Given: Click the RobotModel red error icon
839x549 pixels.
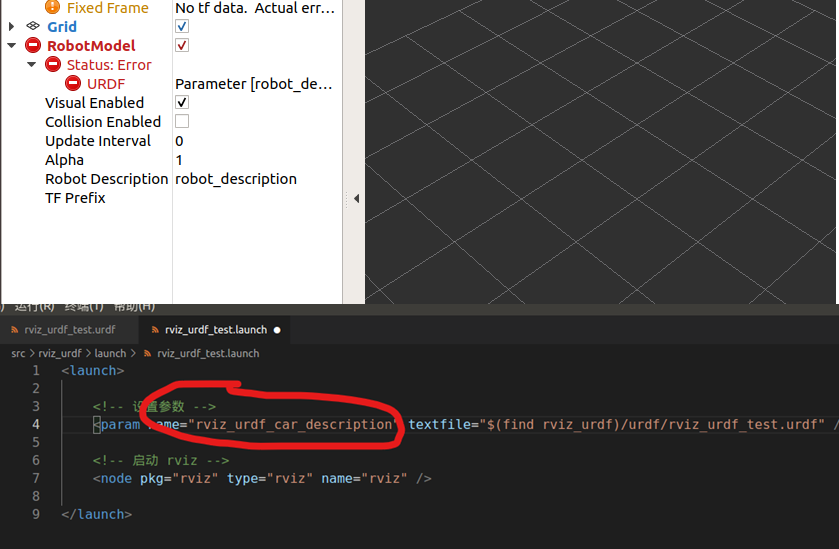Looking at the screenshot, I should click(33, 45).
